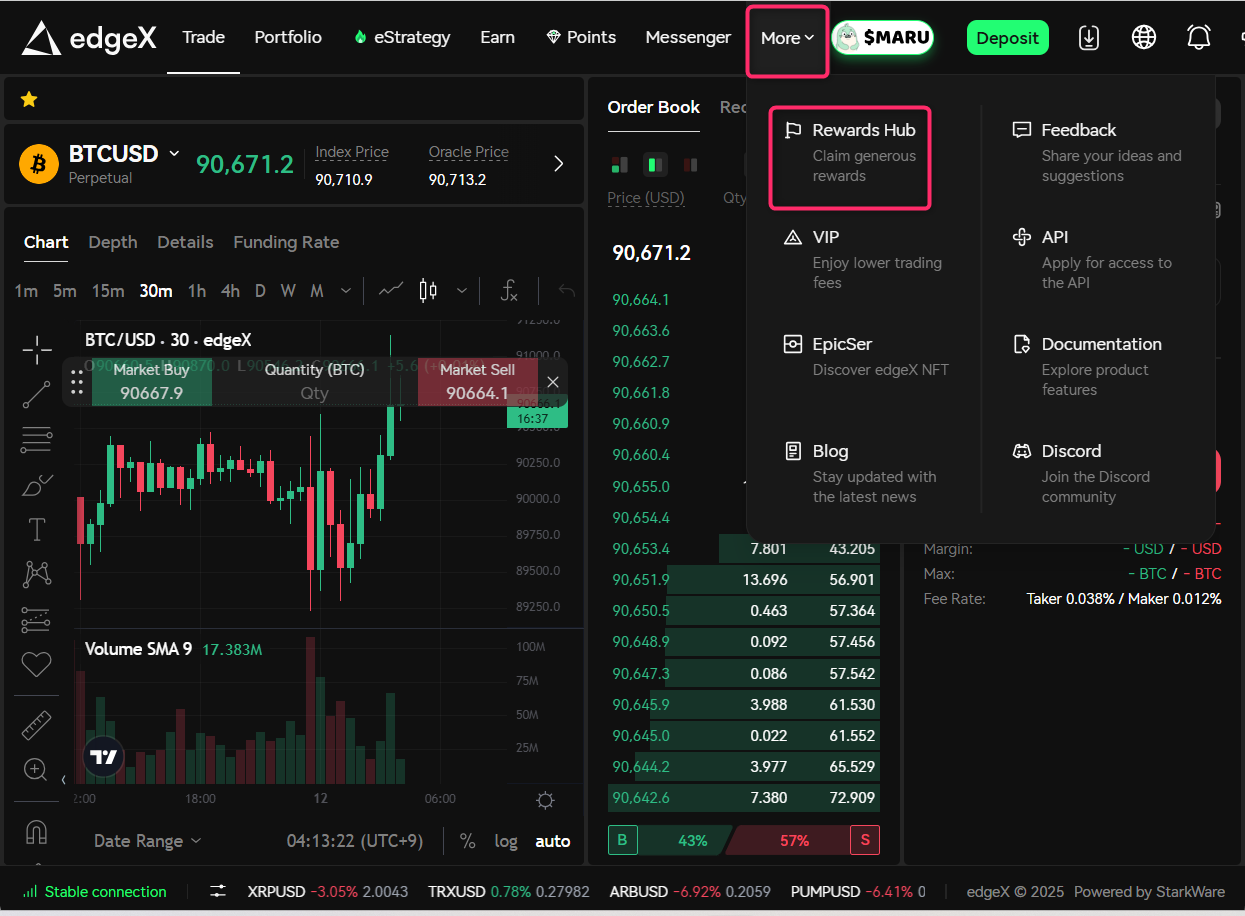Click the Market Buy button

[x=151, y=382]
